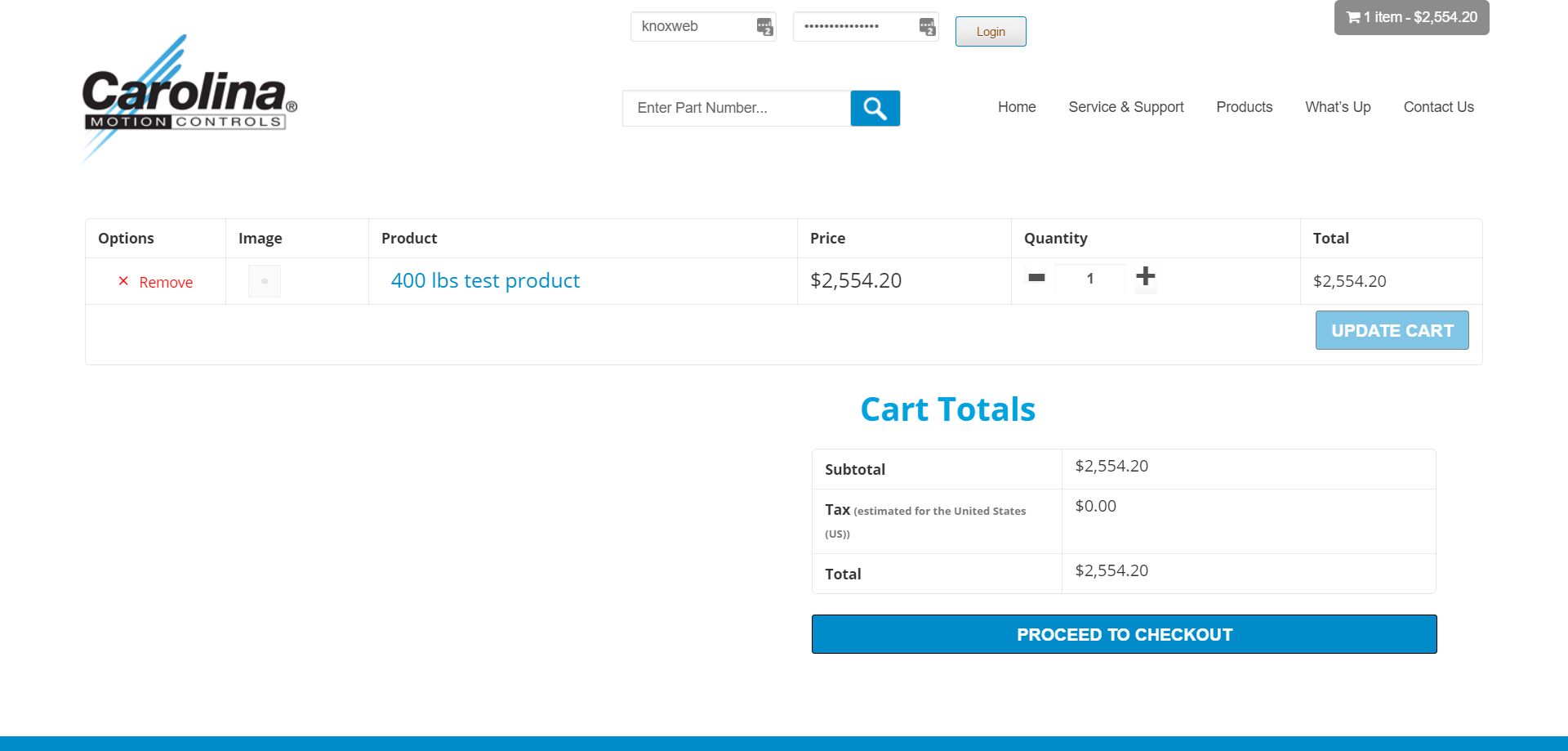
Task: Click the Update Cart button
Action: click(x=1392, y=330)
